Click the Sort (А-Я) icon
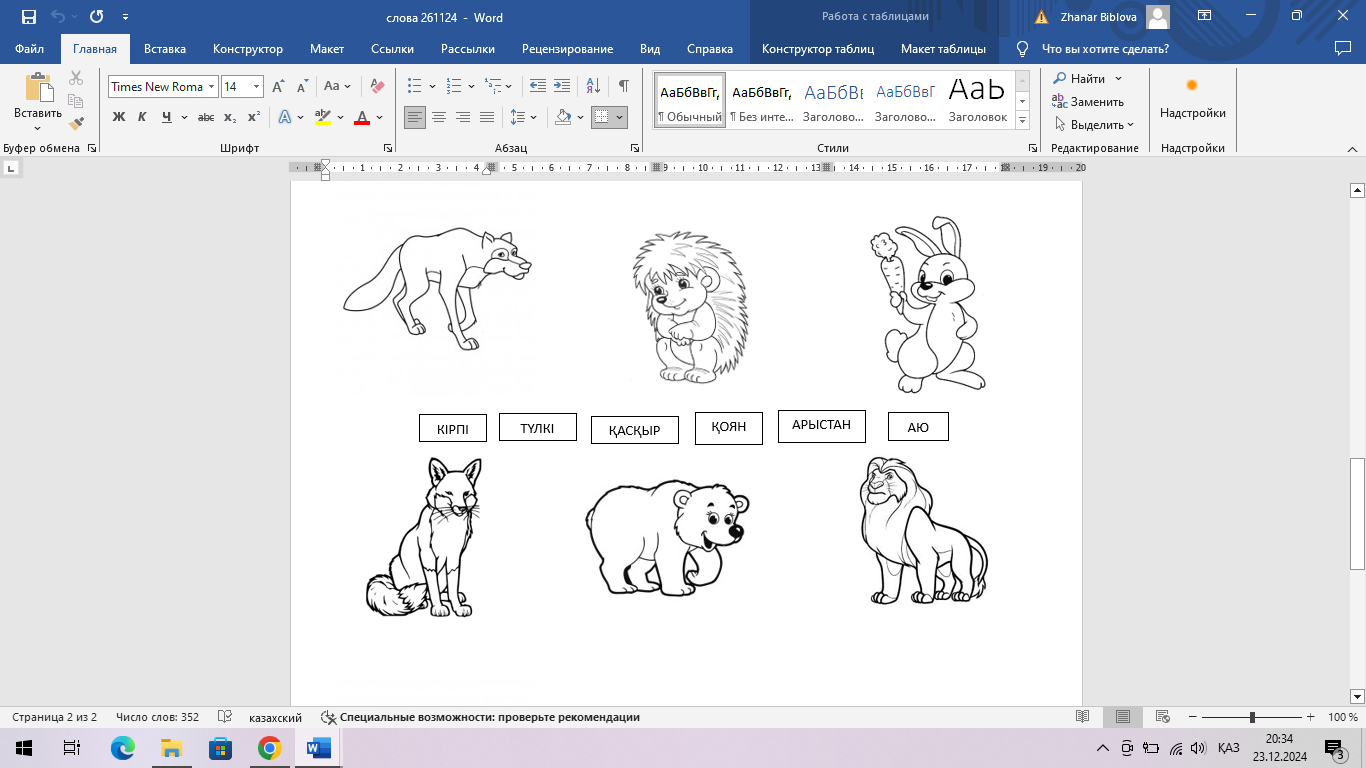Screen dimensions: 1366x768 pyautogui.click(x=593, y=87)
